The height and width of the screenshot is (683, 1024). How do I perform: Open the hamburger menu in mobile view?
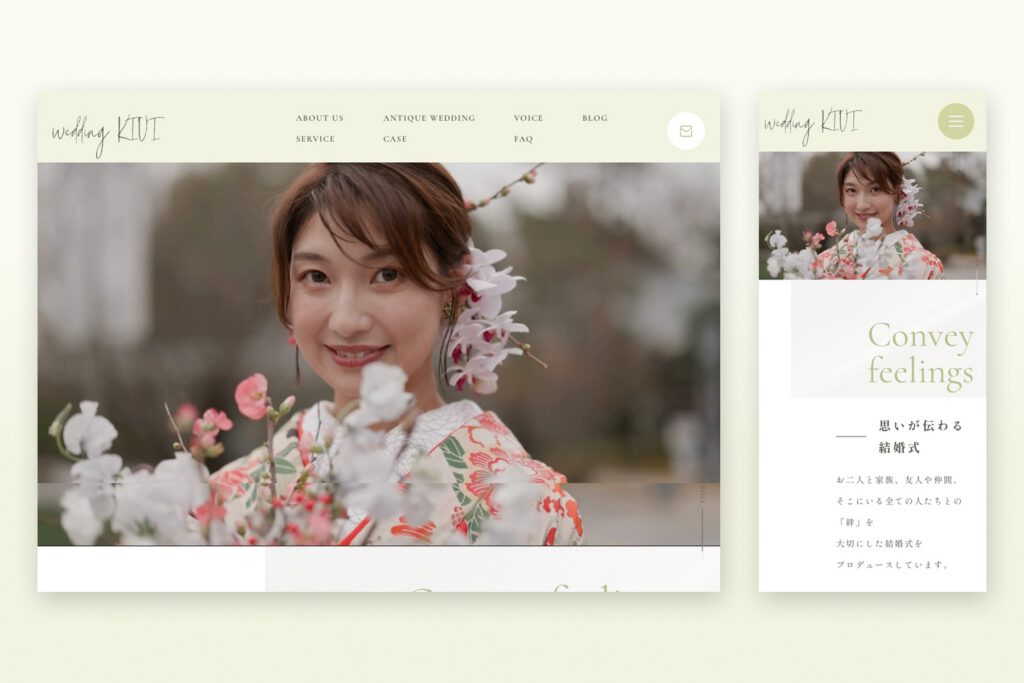(955, 121)
